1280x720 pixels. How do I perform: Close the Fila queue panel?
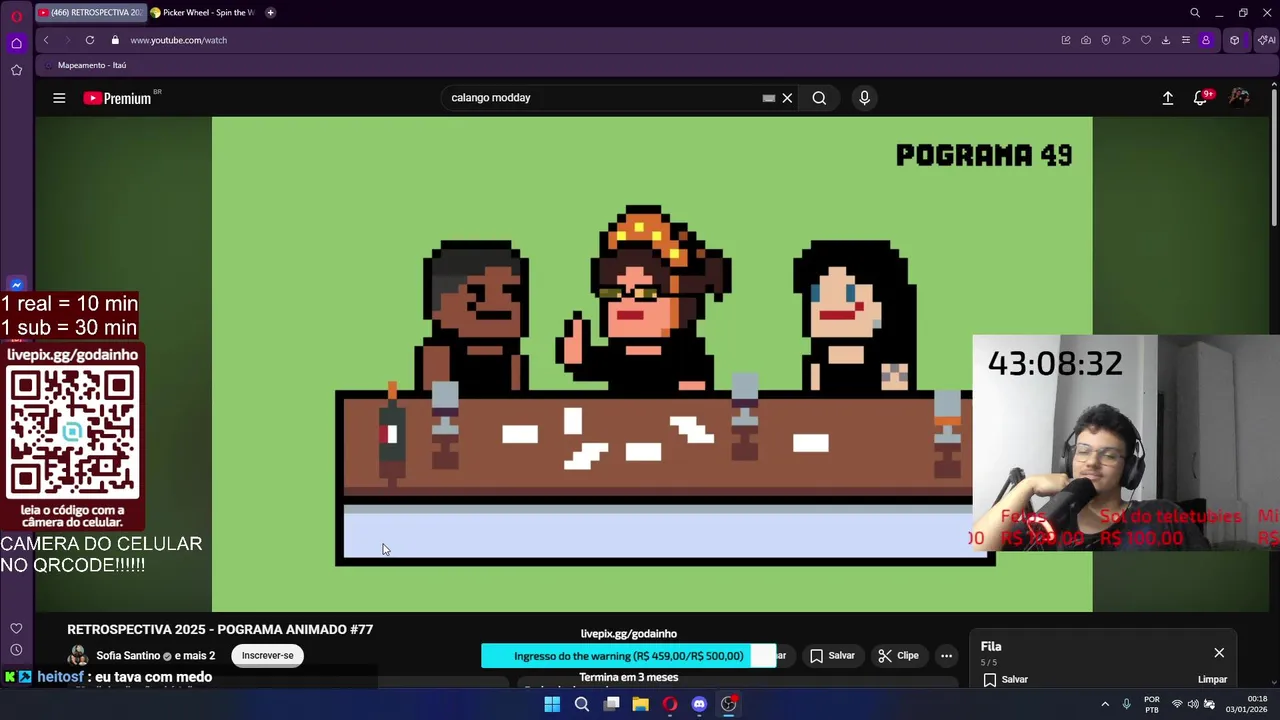point(1219,653)
